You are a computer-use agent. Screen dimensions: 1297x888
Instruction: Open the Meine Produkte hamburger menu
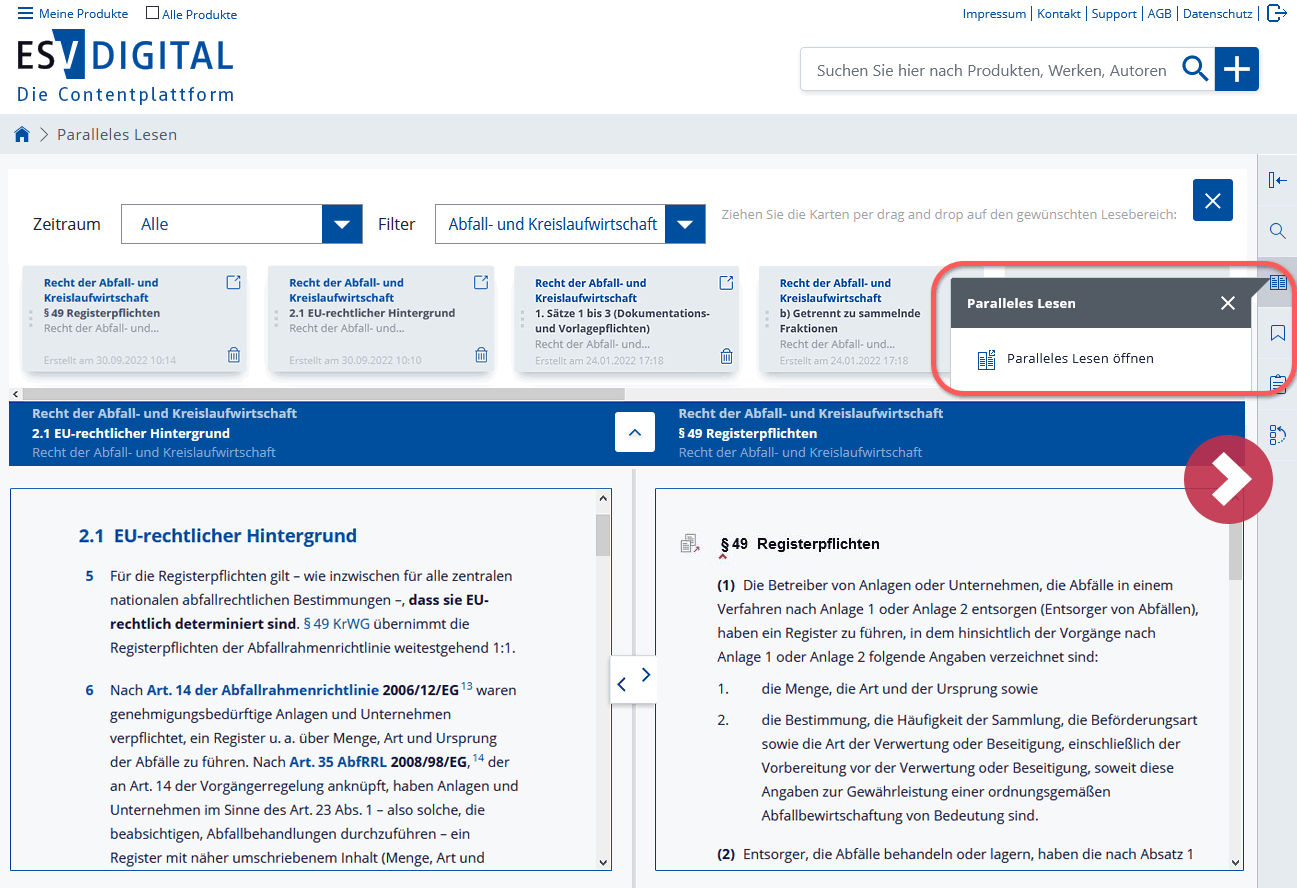[25, 14]
